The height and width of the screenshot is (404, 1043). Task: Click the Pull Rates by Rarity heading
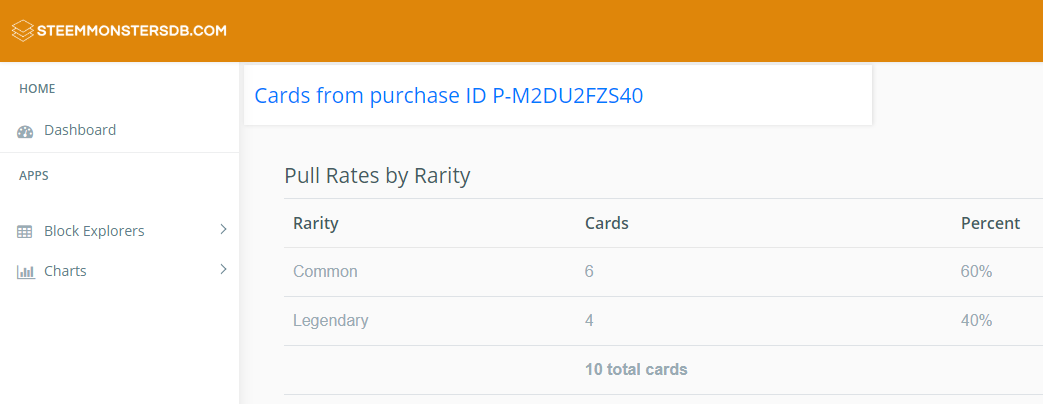(x=377, y=176)
